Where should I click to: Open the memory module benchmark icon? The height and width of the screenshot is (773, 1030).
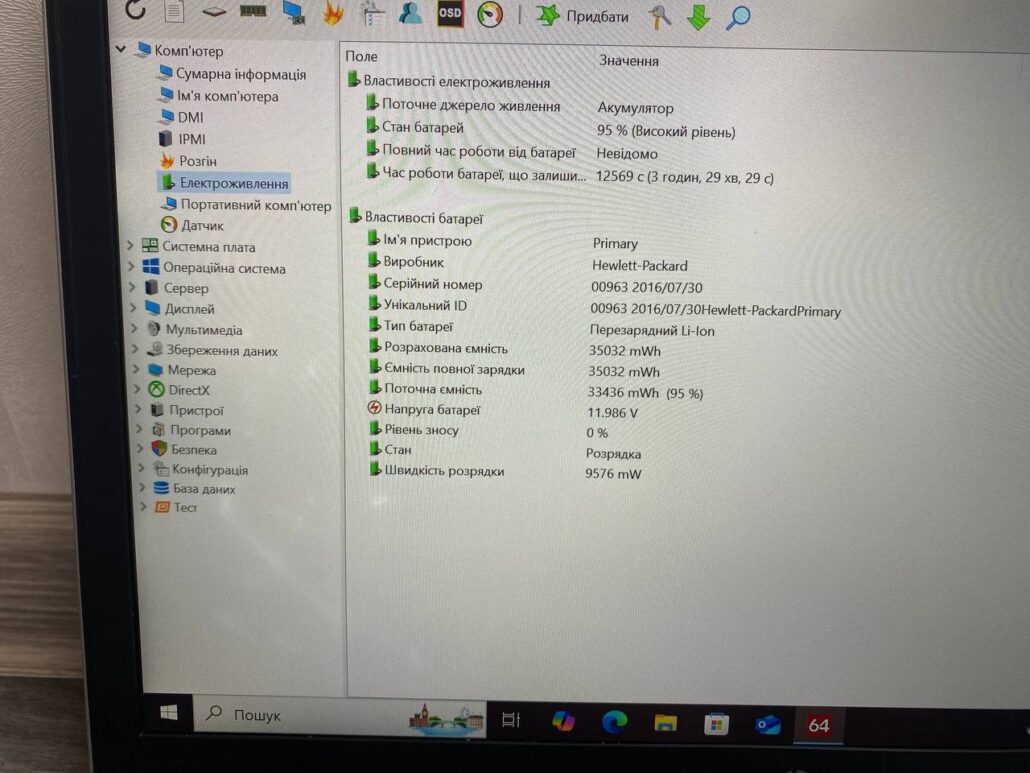point(253,11)
